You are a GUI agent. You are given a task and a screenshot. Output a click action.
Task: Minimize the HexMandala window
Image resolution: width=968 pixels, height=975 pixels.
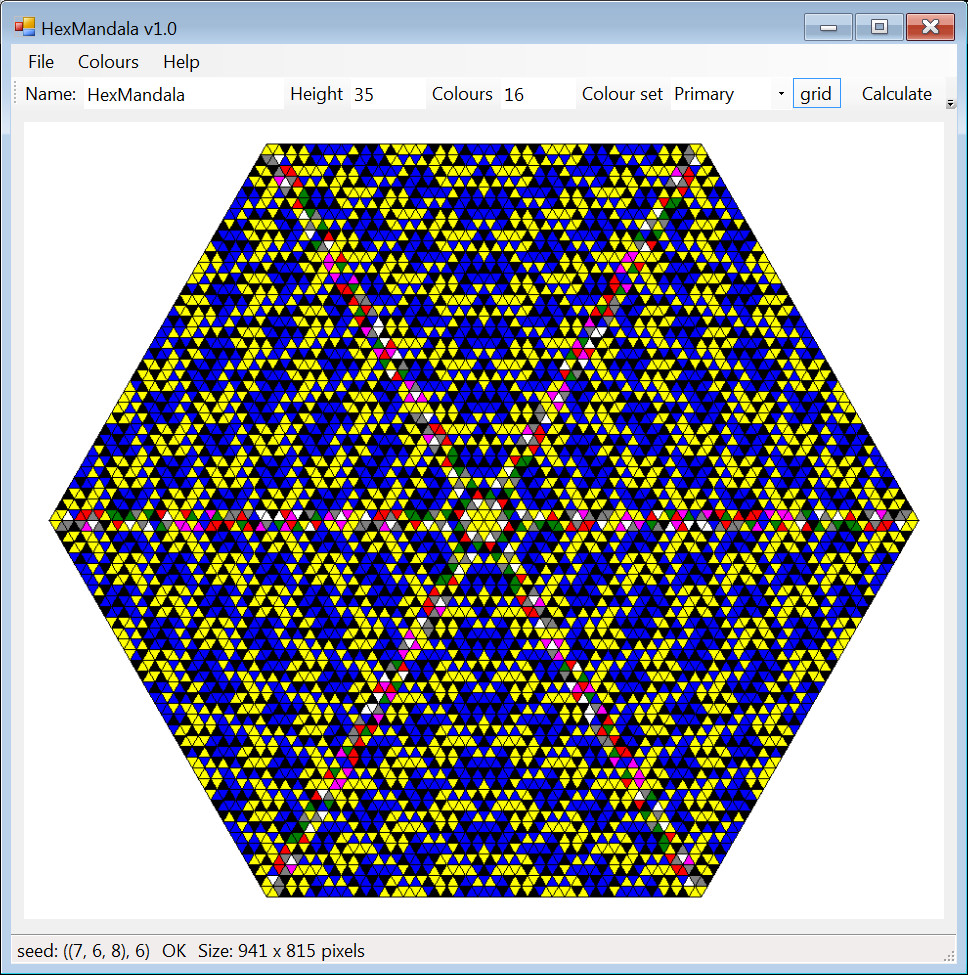click(828, 27)
